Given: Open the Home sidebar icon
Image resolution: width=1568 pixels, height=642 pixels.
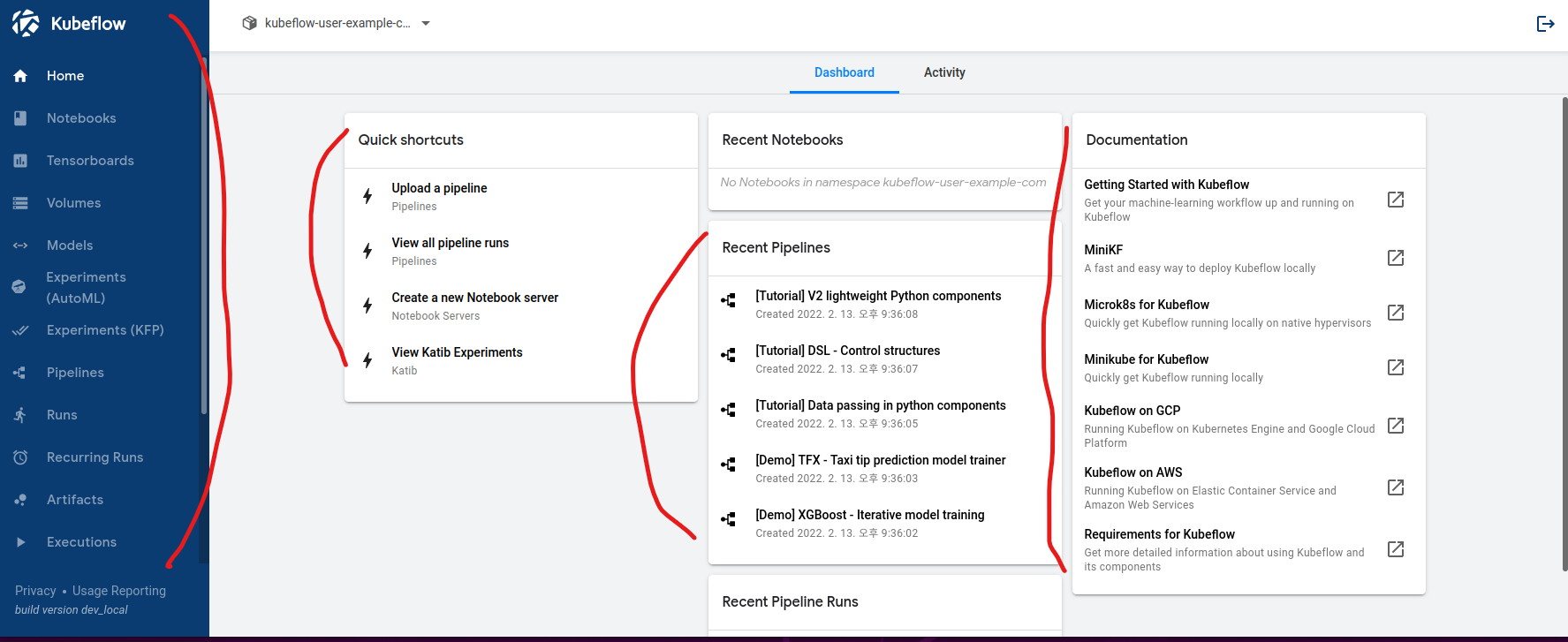Looking at the screenshot, I should click(x=20, y=76).
